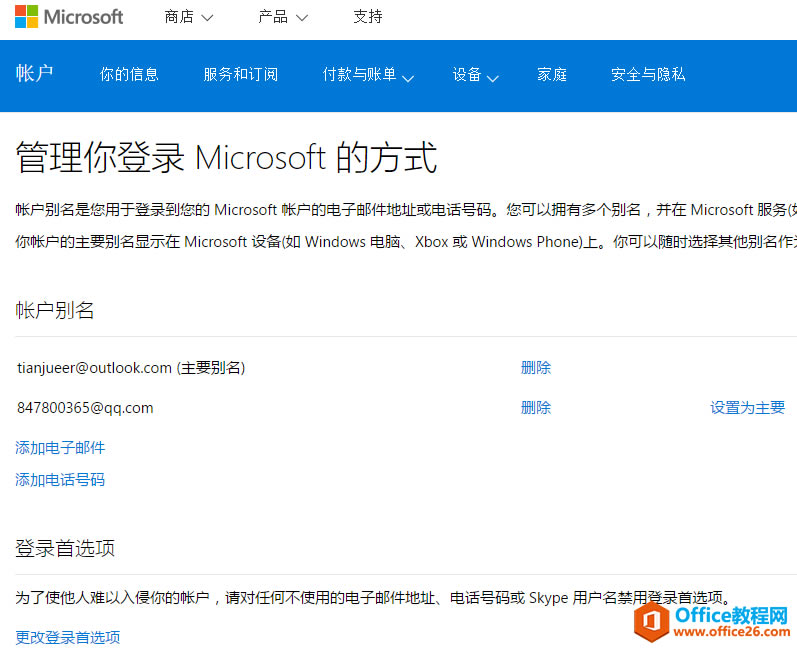797x649 pixels.
Task: Select the 847800365@qq.com alias text
Action: tap(85, 408)
